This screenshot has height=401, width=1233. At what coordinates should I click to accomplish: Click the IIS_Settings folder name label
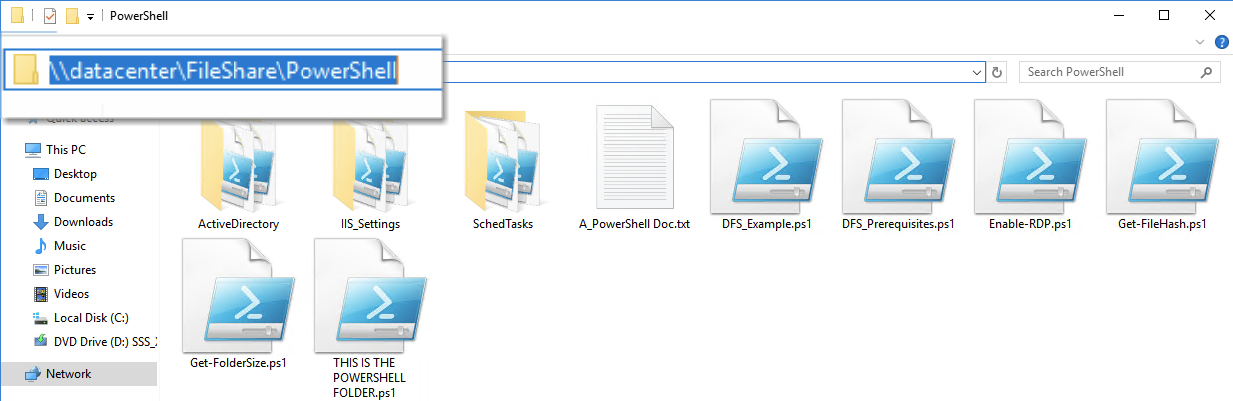click(370, 224)
